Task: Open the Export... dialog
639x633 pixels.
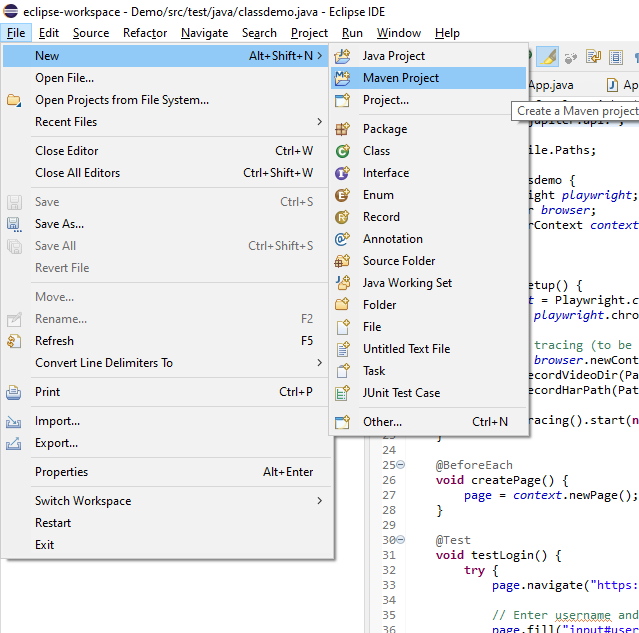Action: pyautogui.click(x=165, y=443)
